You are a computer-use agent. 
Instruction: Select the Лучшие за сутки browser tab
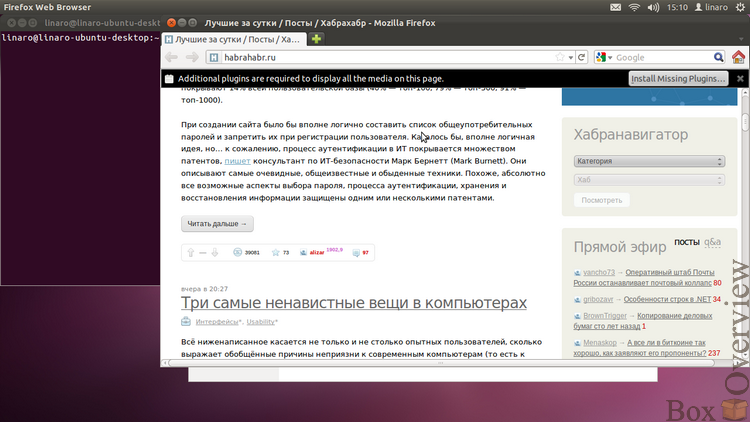pos(233,39)
